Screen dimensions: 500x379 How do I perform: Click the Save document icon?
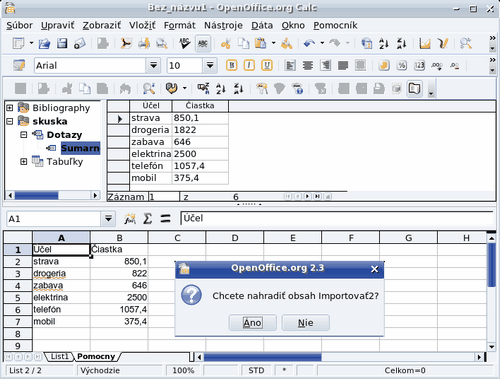coord(62,43)
